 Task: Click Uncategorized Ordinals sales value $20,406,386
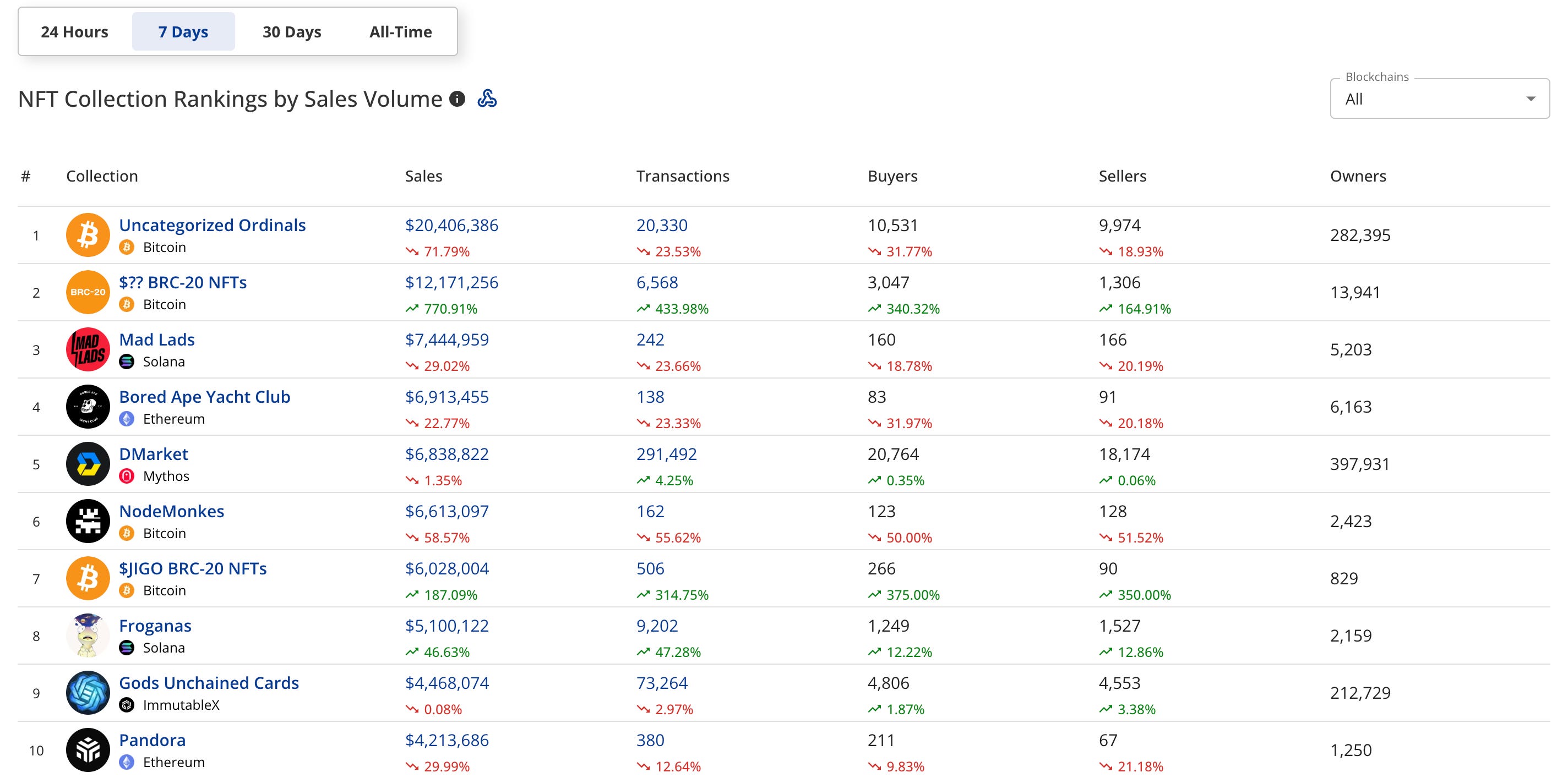(x=451, y=225)
